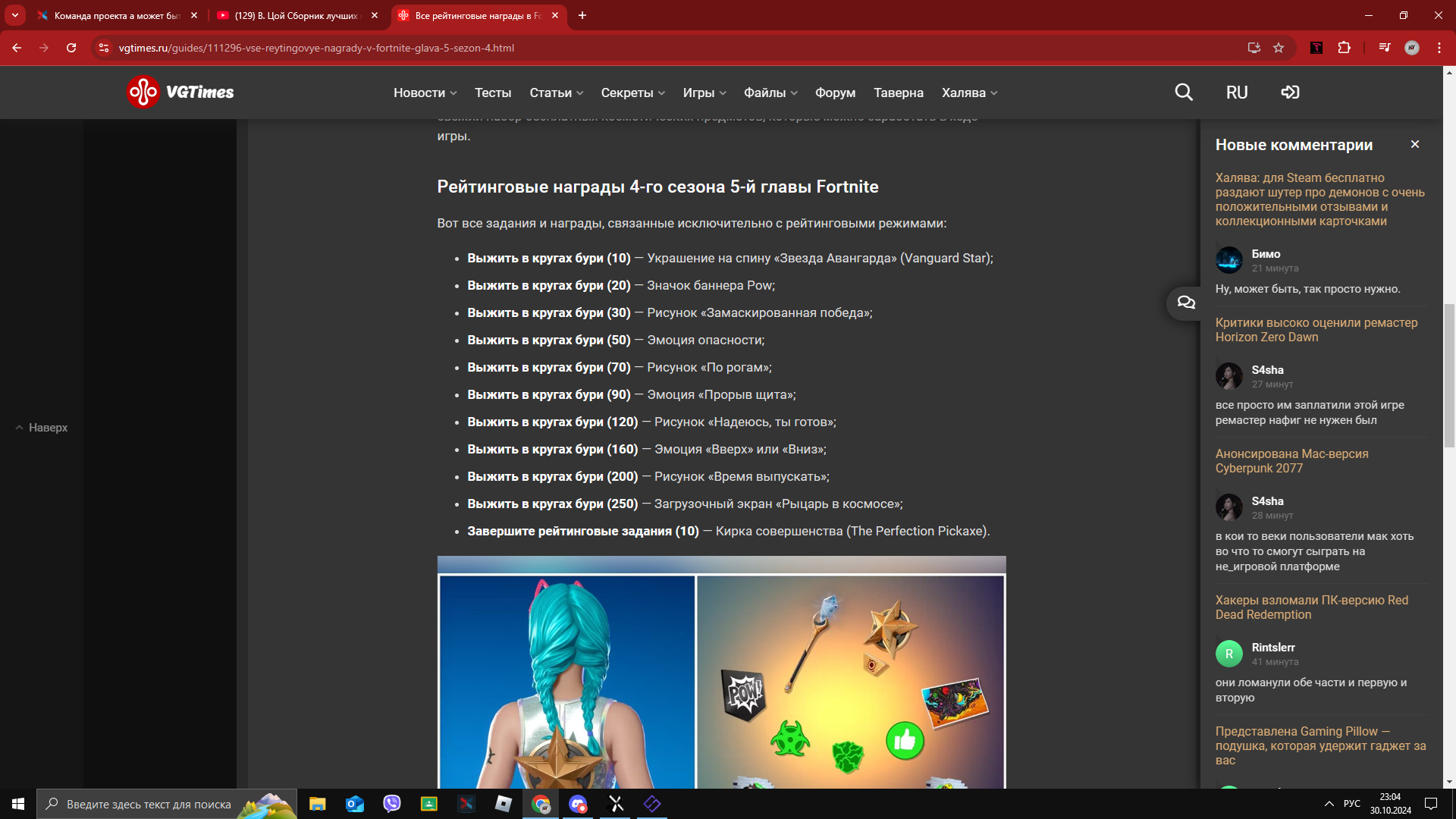This screenshot has height=819, width=1456.
Task: Open the Тесты section
Action: (x=493, y=93)
